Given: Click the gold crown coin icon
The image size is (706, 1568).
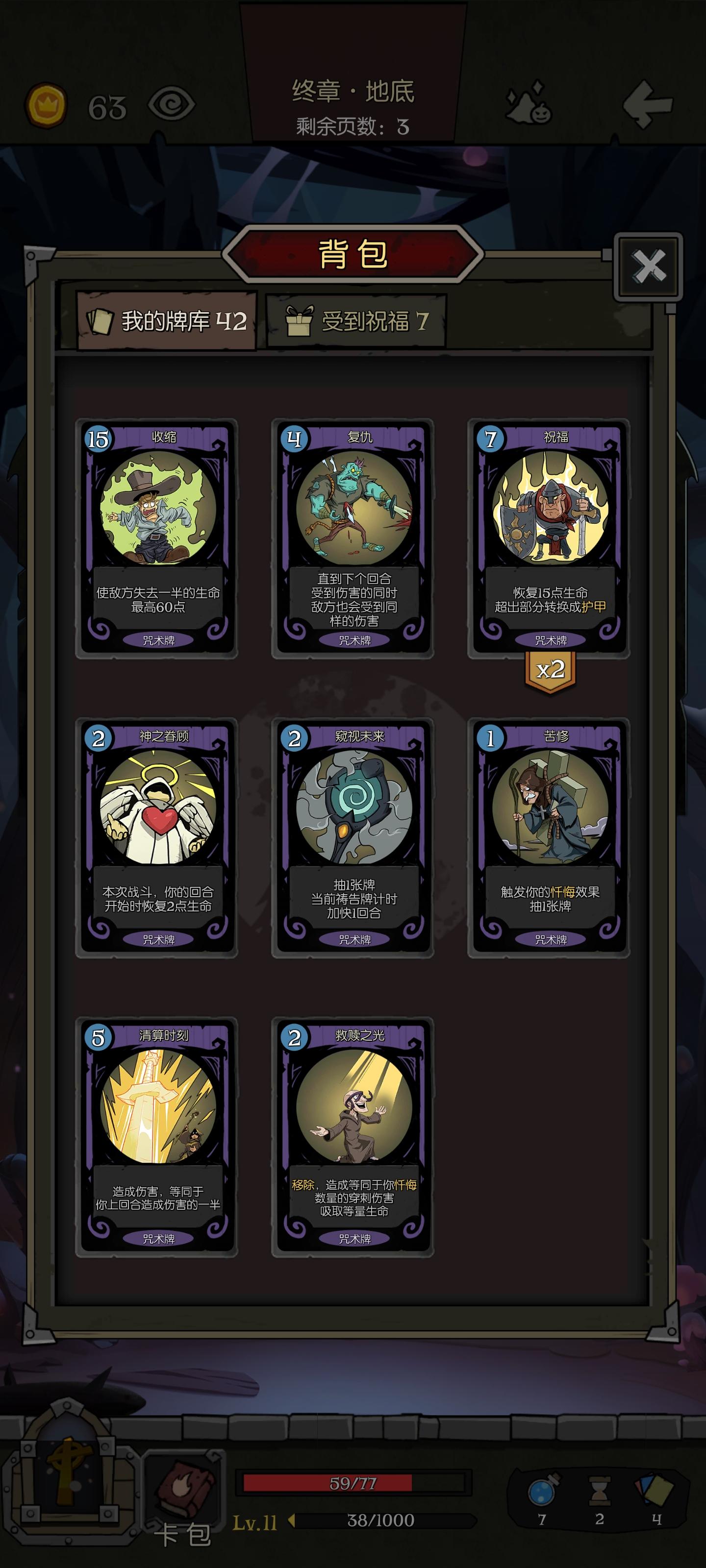Looking at the screenshot, I should (x=45, y=106).
